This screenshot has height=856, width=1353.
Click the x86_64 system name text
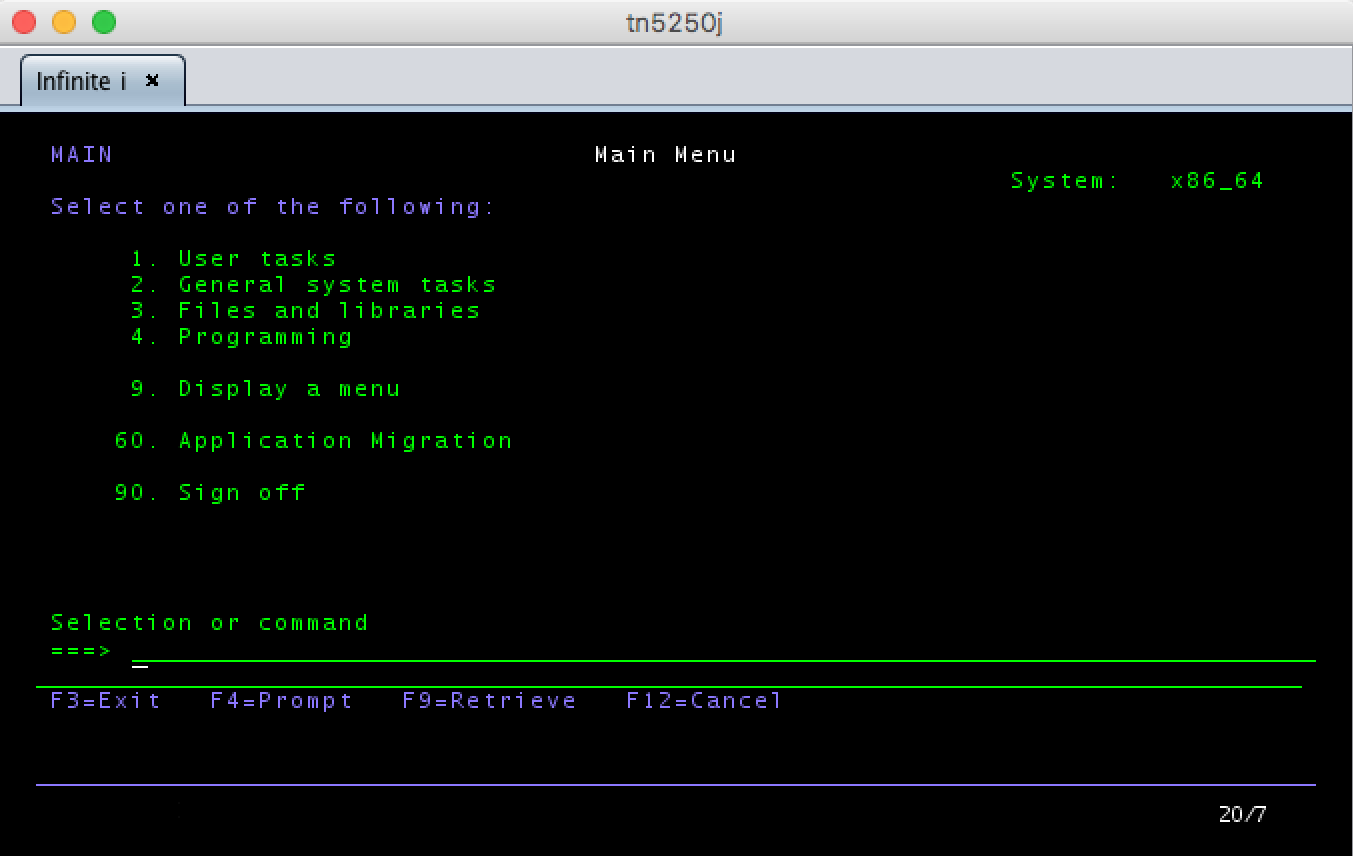(x=1217, y=181)
